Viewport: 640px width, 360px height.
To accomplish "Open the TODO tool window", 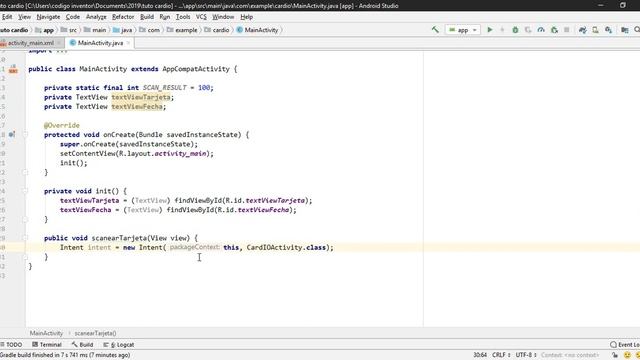I will click(11, 344).
